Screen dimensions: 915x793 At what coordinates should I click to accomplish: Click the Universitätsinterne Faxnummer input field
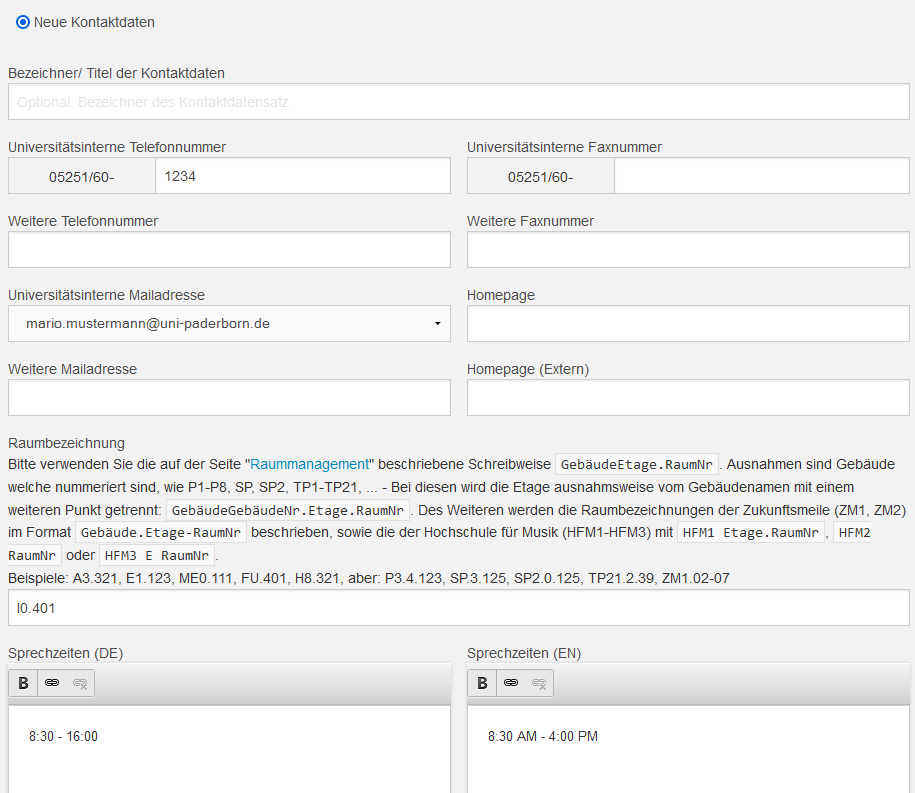(761, 176)
